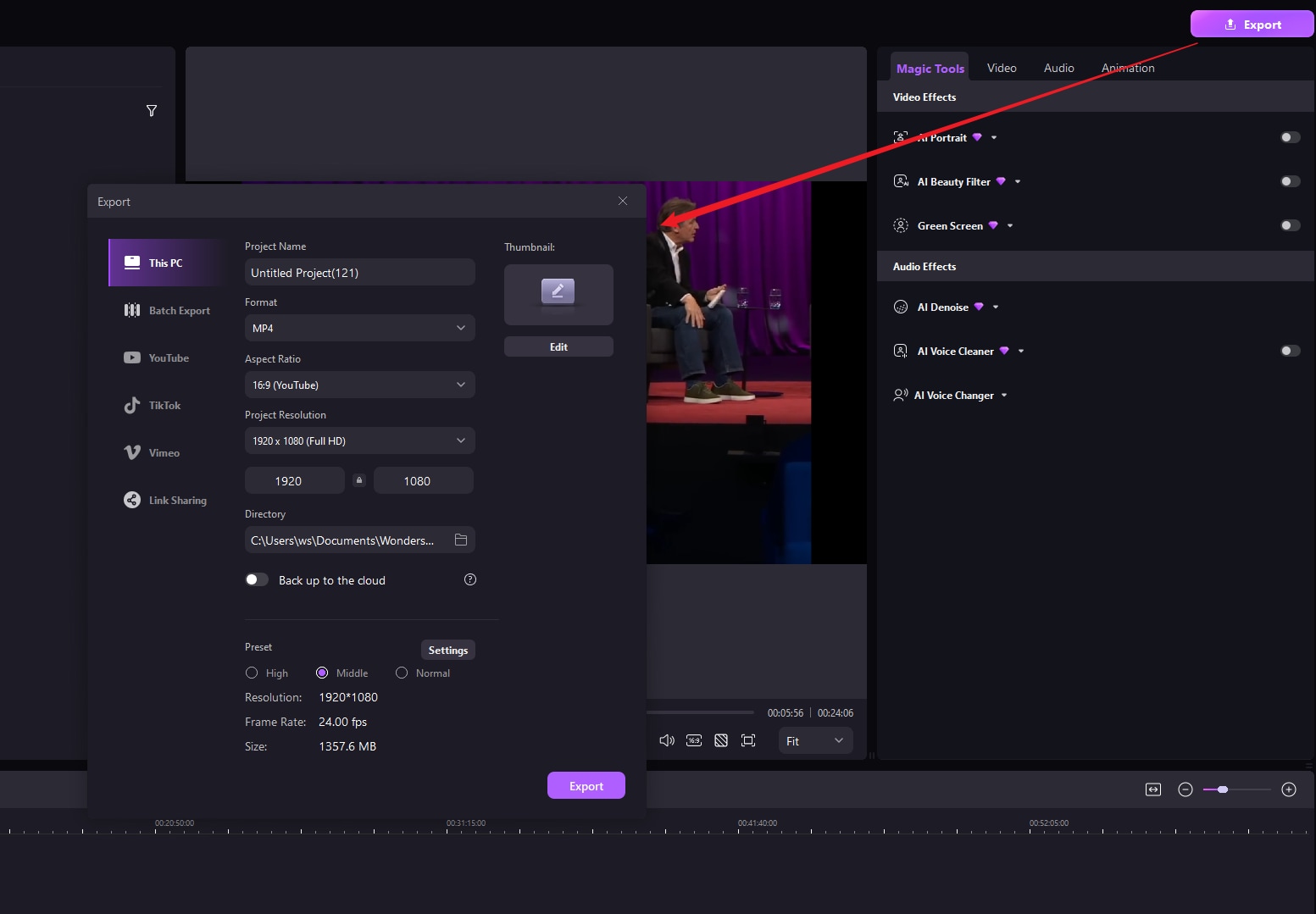The width and height of the screenshot is (1316, 914).
Task: Open the Format MP4 dropdown
Action: (360, 328)
